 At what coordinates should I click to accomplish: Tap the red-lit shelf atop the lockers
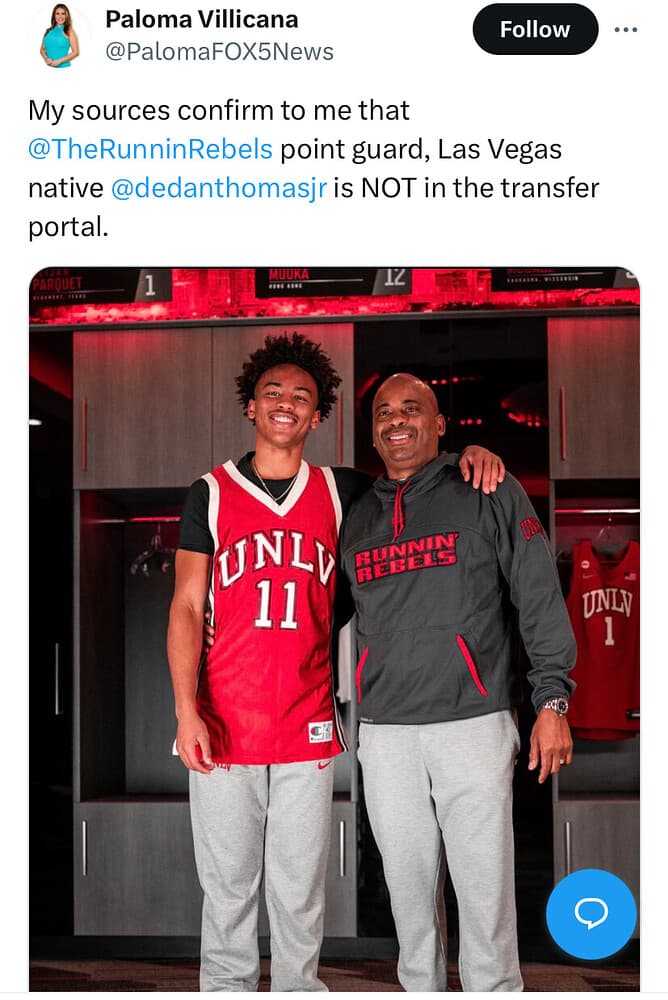click(x=334, y=309)
